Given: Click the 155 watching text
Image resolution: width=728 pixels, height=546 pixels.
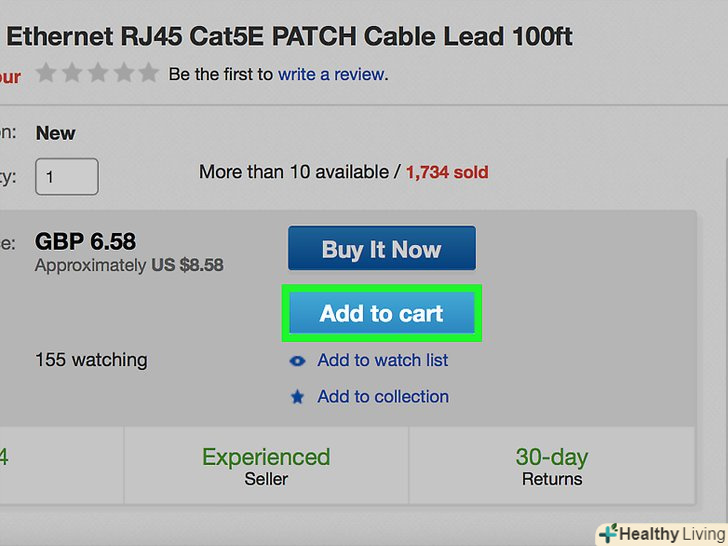Looking at the screenshot, I should [x=91, y=360].
